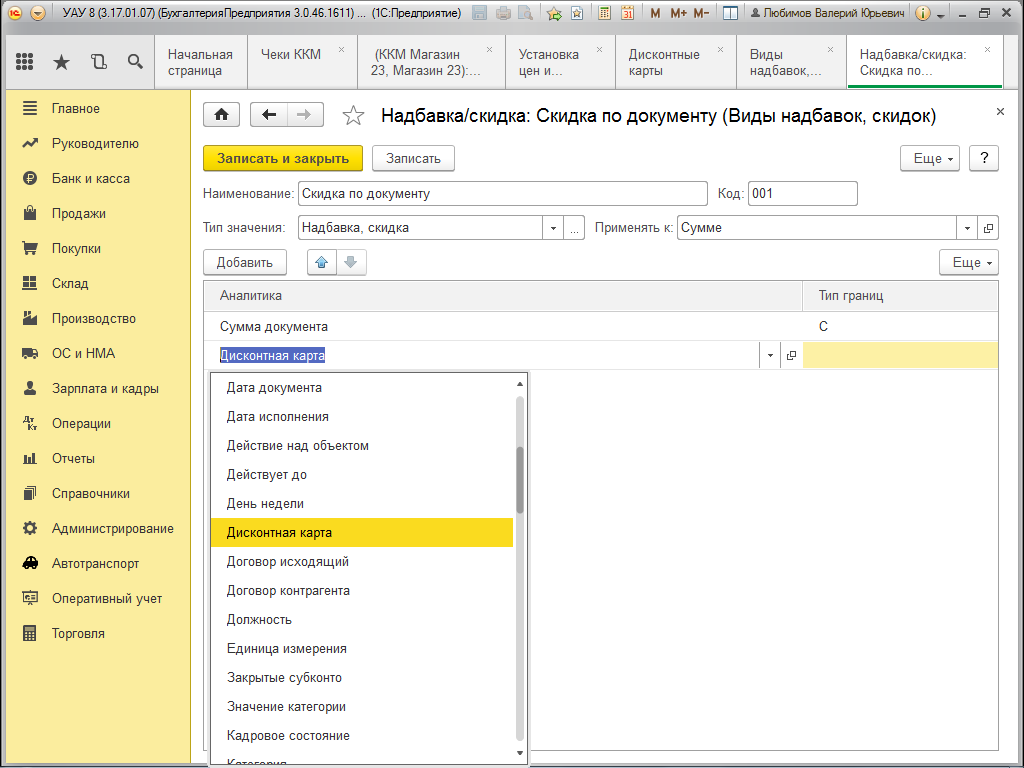The image size is (1024, 768).
Task: Open the calculator icon in title bar
Action: click(605, 13)
